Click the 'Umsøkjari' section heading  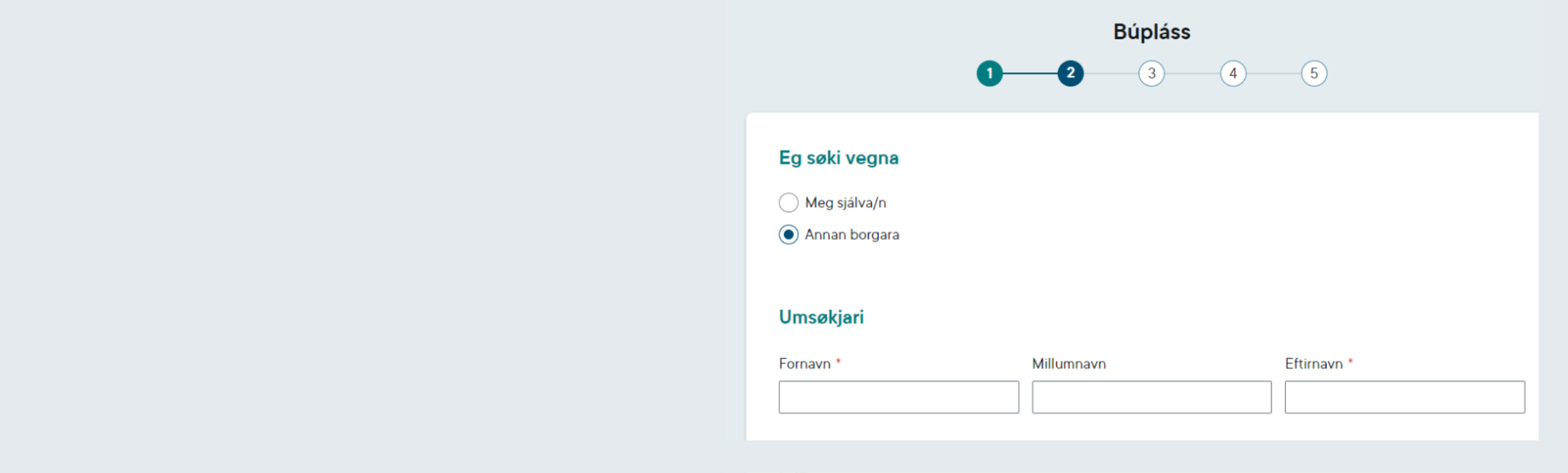(821, 317)
